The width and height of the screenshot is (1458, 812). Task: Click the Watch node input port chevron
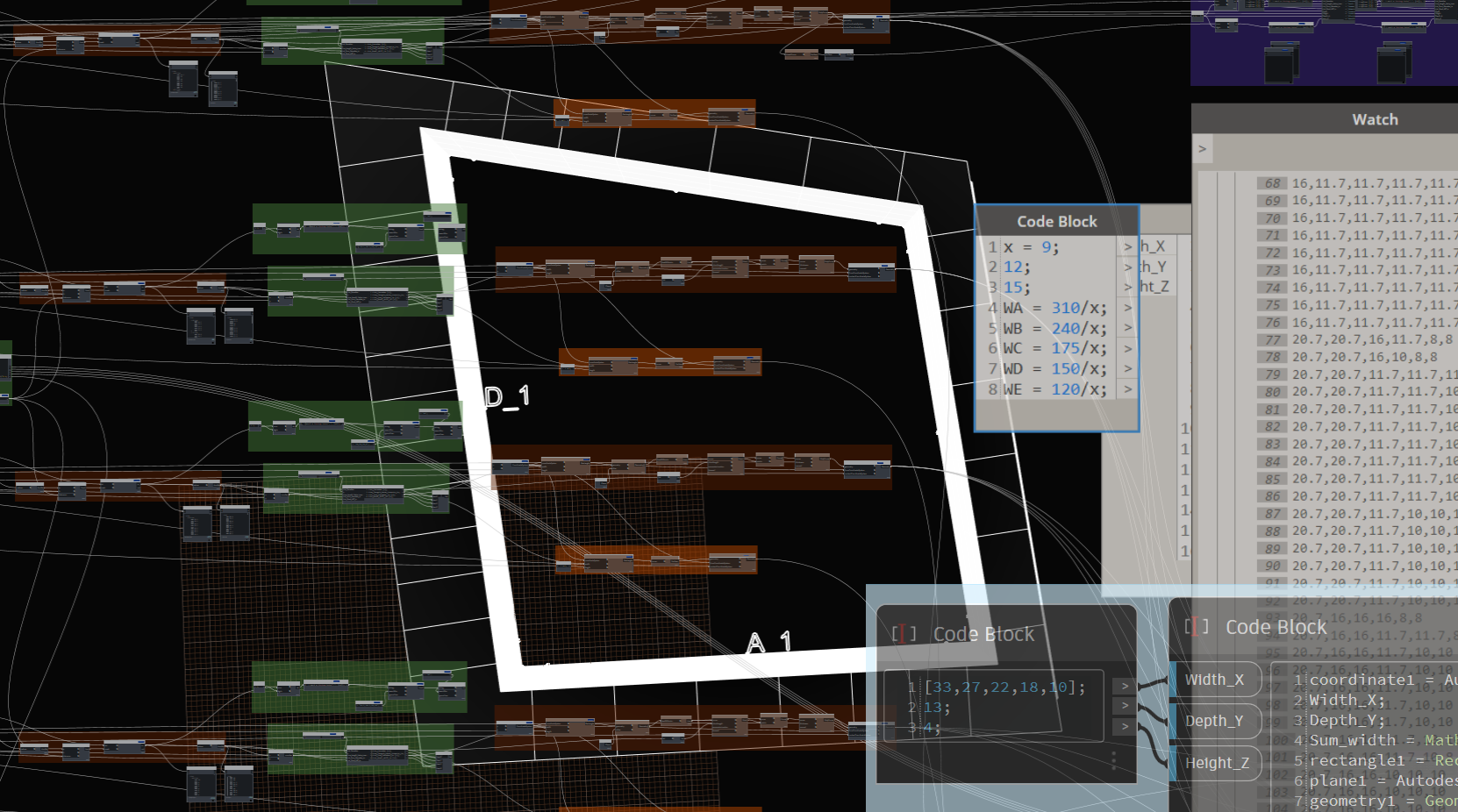click(1202, 149)
